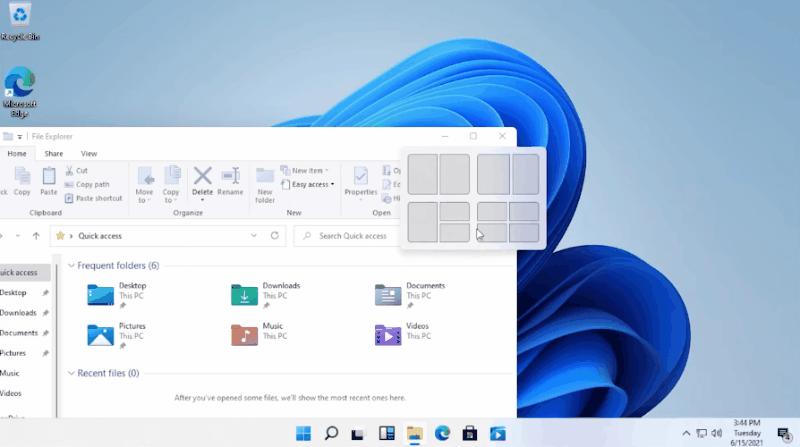The height and width of the screenshot is (447, 800).
Task: Click the Copy path button
Action: tap(92, 184)
